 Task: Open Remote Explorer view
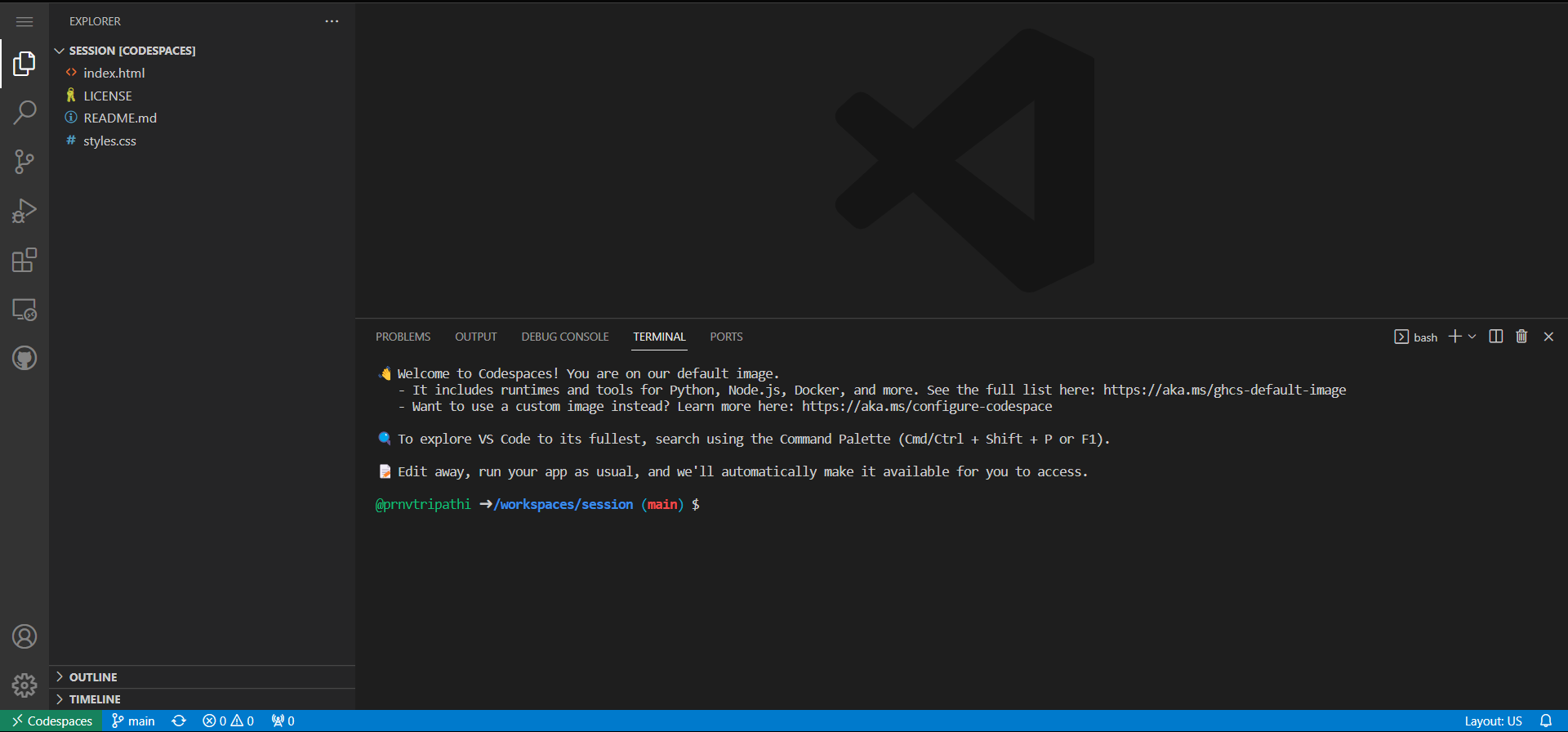point(24,309)
